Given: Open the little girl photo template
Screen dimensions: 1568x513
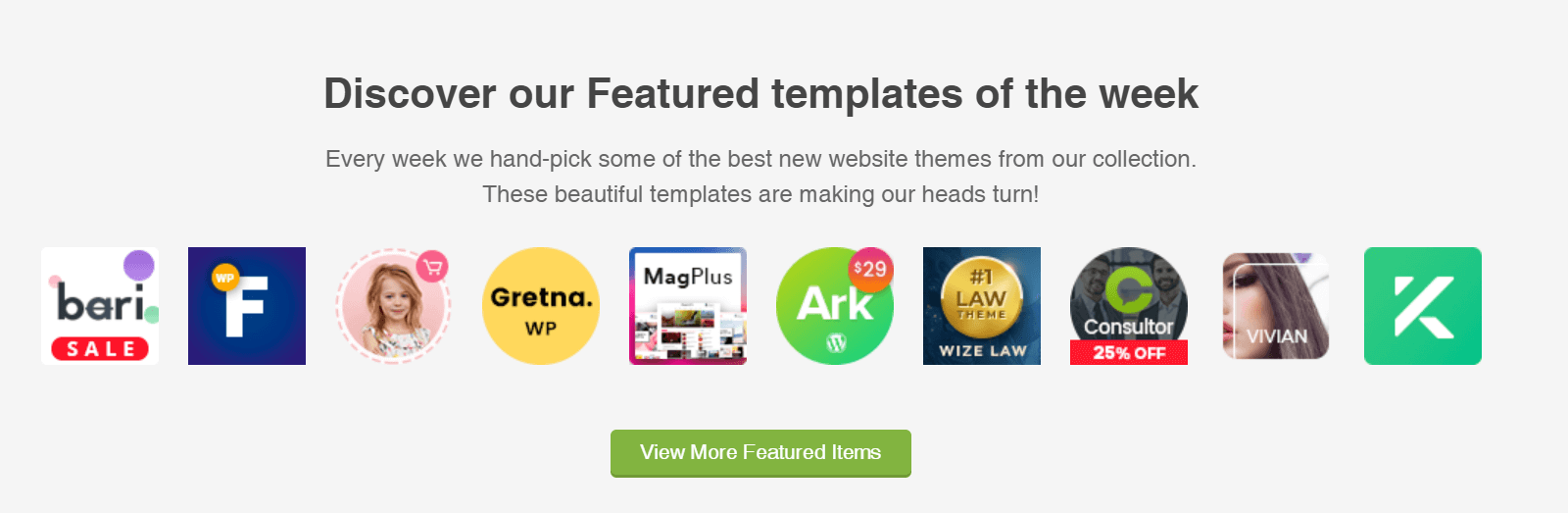Looking at the screenshot, I should [394, 306].
